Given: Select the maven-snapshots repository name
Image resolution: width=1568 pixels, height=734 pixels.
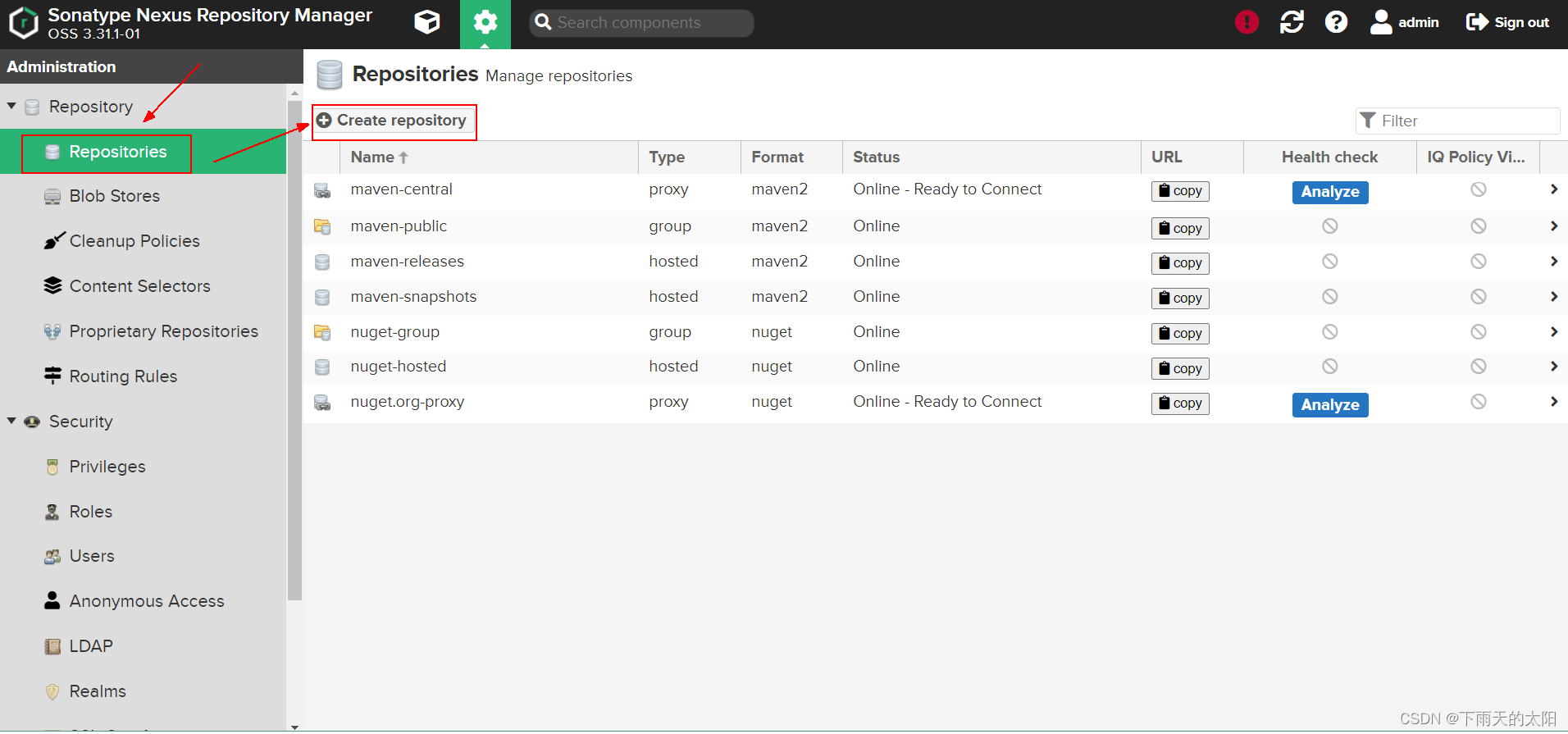Looking at the screenshot, I should pyautogui.click(x=413, y=296).
